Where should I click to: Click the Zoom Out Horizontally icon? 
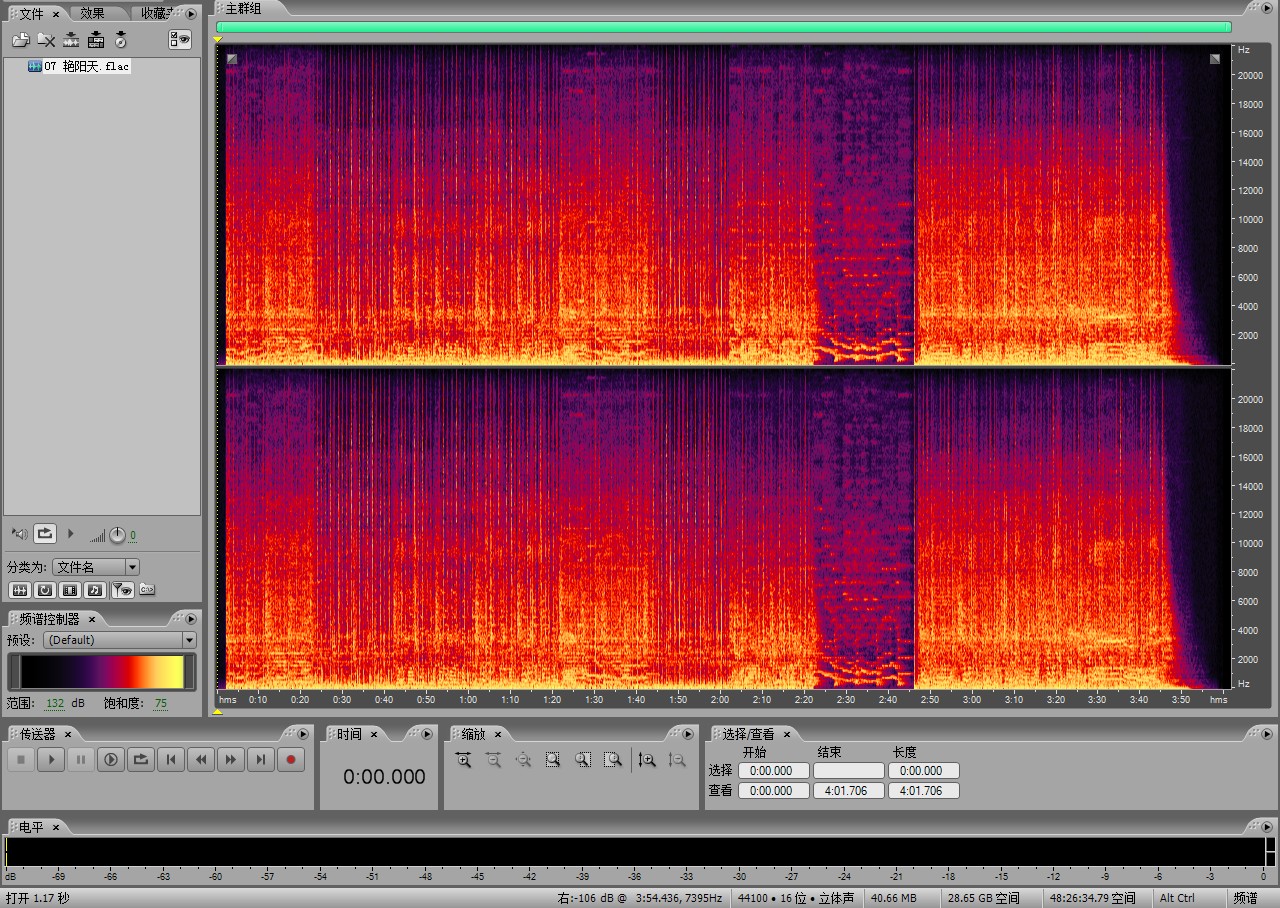pyautogui.click(x=493, y=760)
